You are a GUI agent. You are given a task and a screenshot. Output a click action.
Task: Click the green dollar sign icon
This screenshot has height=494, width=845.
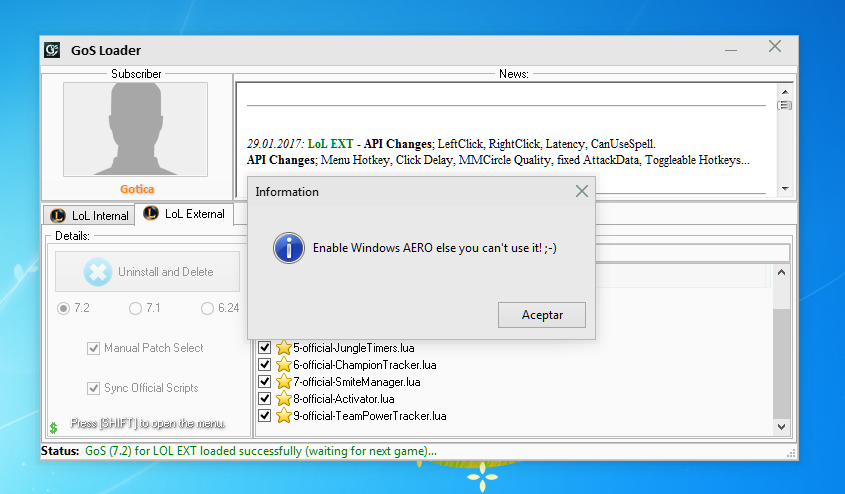tap(53, 428)
